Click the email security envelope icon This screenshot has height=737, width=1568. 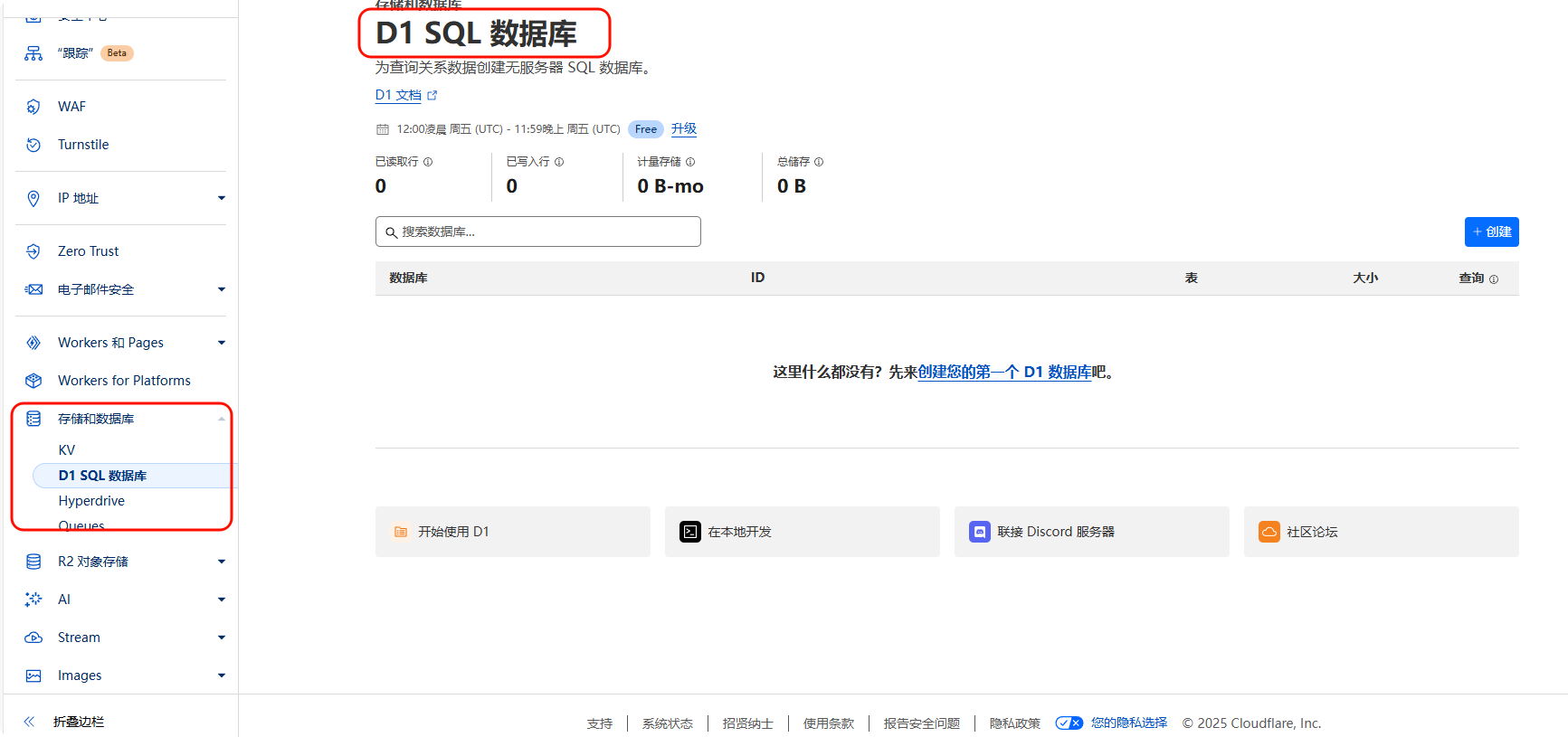click(33, 289)
